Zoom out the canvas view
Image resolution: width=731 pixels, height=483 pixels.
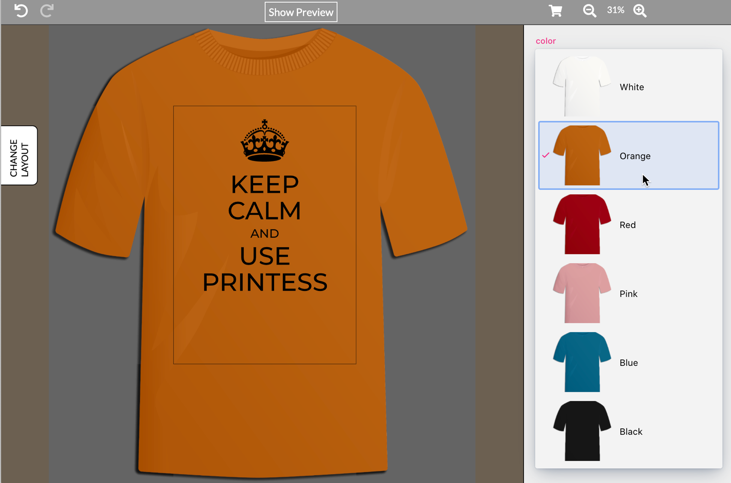pyautogui.click(x=589, y=10)
